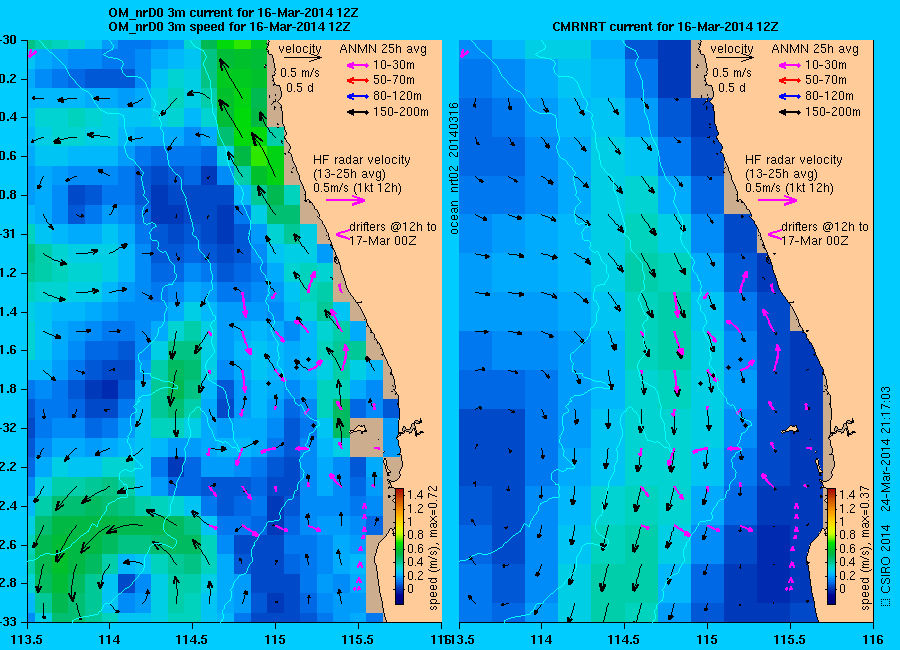Click the right map speed color bar
This screenshot has width=900, height=650.
(x=831, y=547)
